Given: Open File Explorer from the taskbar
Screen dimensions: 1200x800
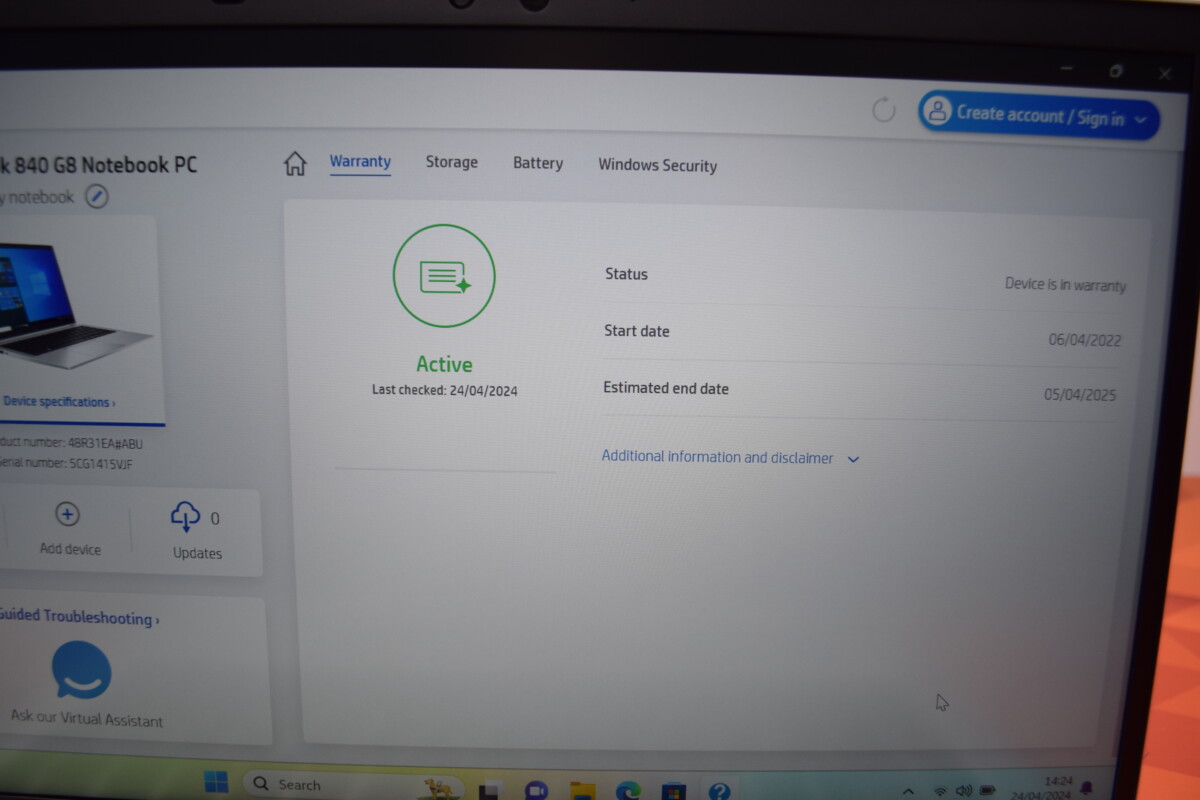Looking at the screenshot, I should tap(583, 791).
